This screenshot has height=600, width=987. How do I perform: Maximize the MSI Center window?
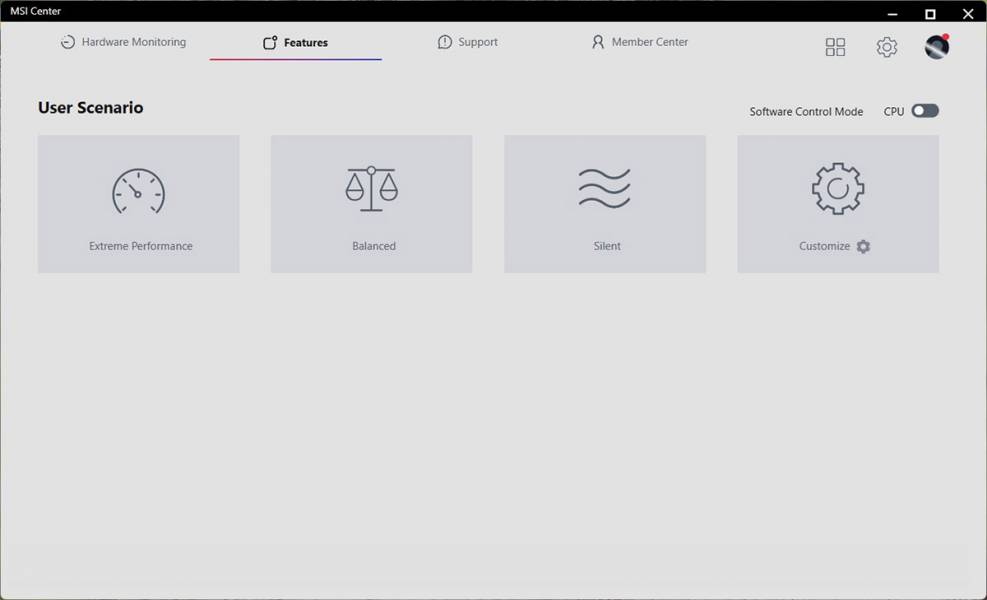click(x=930, y=13)
